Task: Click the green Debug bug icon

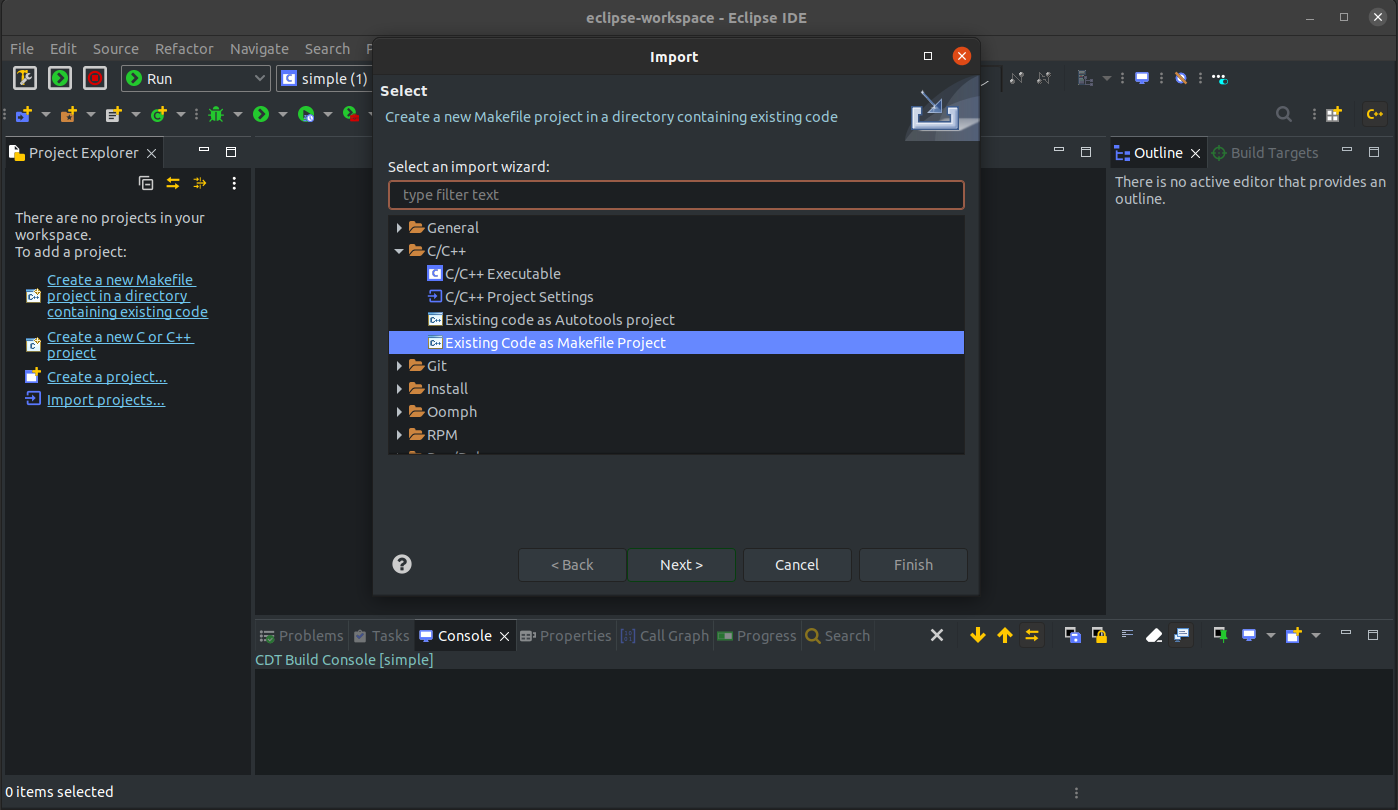Action: 216,115
